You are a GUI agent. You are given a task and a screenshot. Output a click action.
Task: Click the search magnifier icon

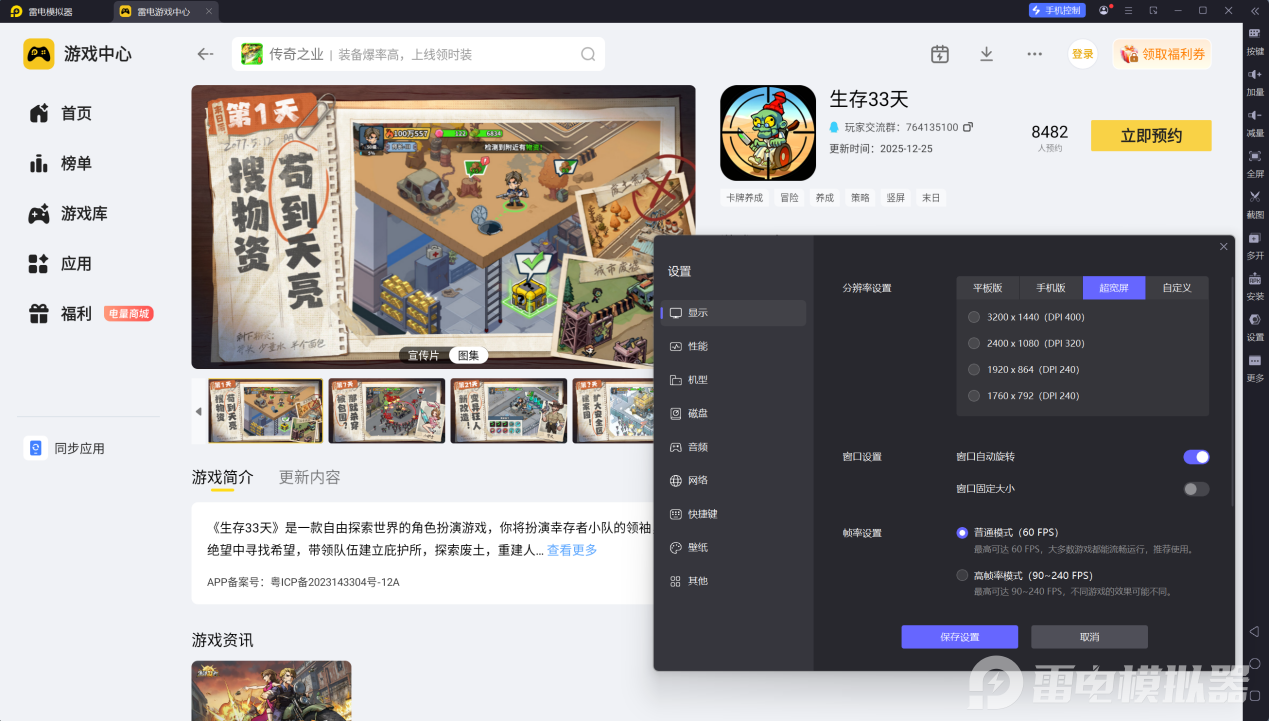pyautogui.click(x=588, y=54)
